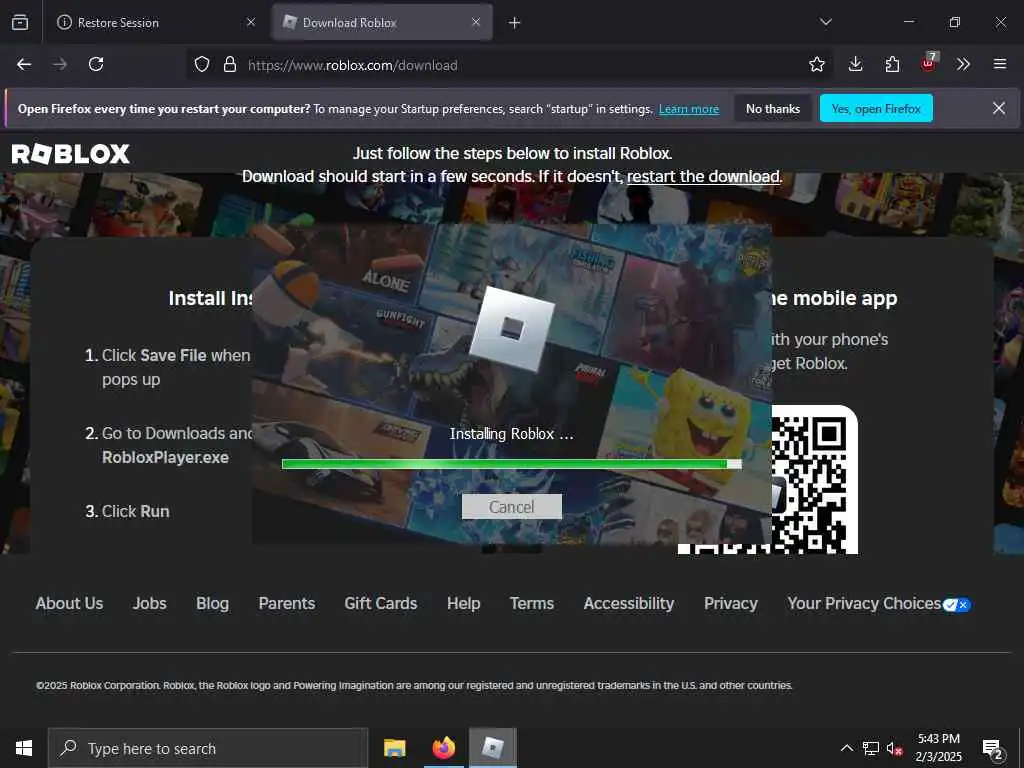1024x768 pixels.
Task: Reload the current page
Action: click(96, 64)
